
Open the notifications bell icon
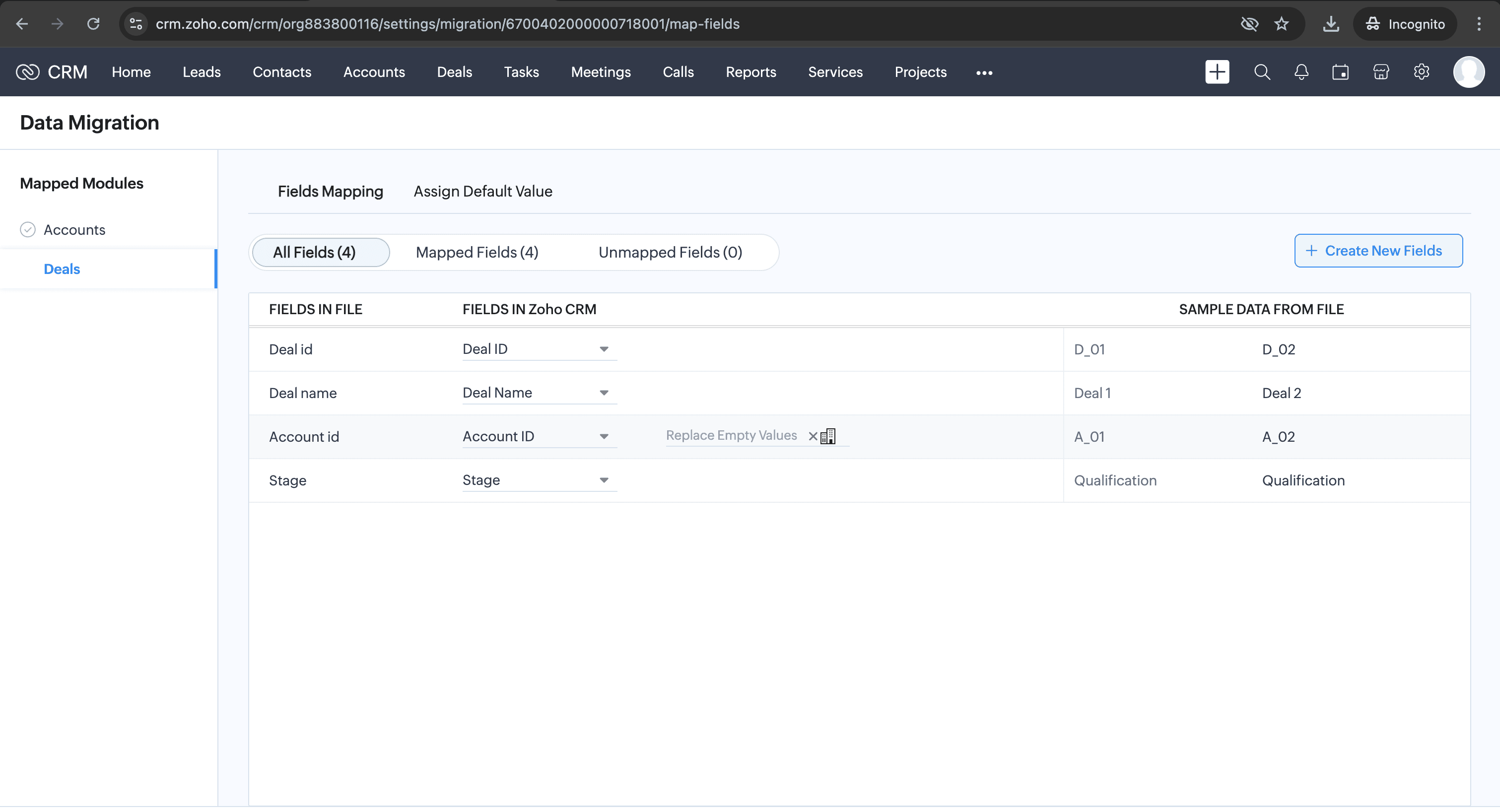point(1301,72)
